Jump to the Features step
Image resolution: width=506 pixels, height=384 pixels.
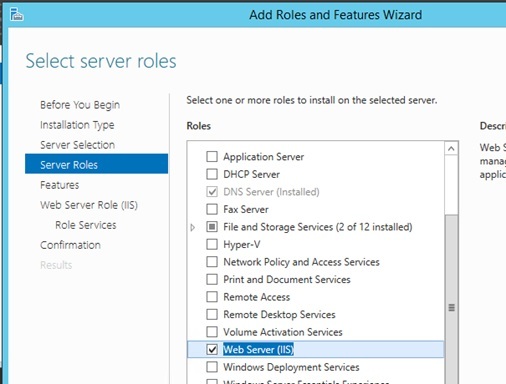pos(60,185)
